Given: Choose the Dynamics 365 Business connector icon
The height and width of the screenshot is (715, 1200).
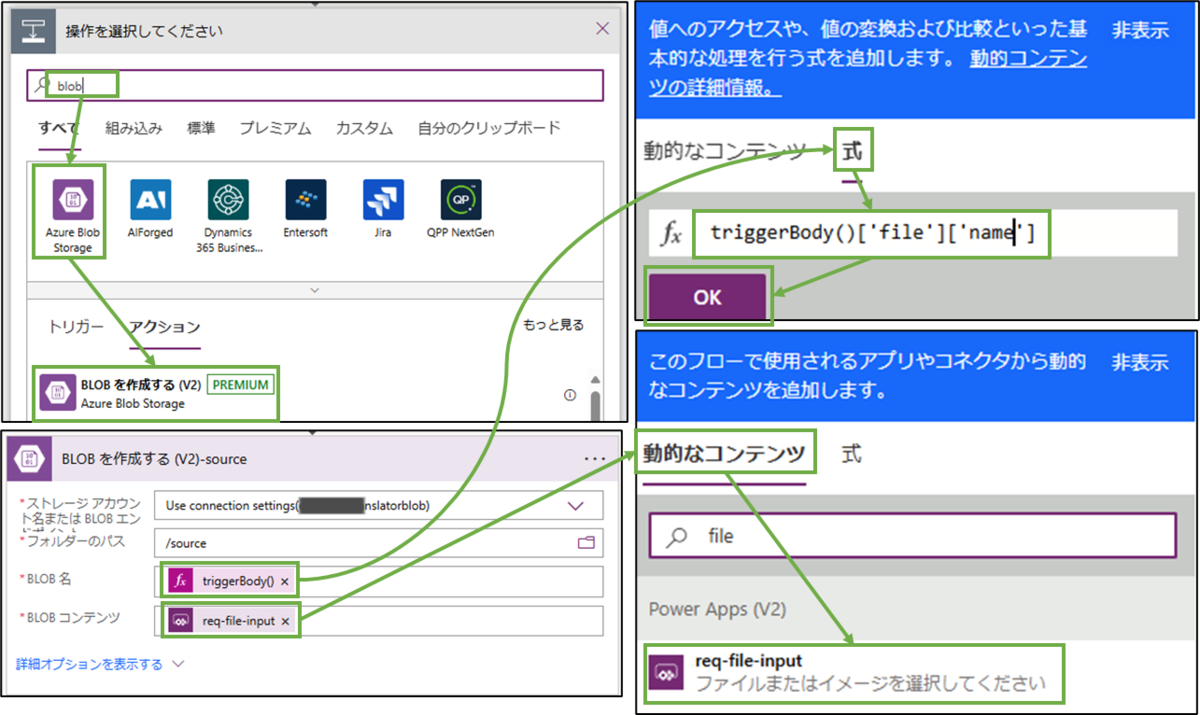Looking at the screenshot, I should click(228, 199).
